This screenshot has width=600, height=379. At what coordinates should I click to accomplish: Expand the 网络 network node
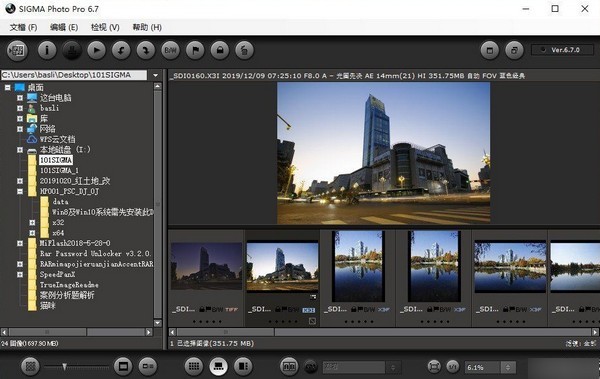[x=20, y=129]
